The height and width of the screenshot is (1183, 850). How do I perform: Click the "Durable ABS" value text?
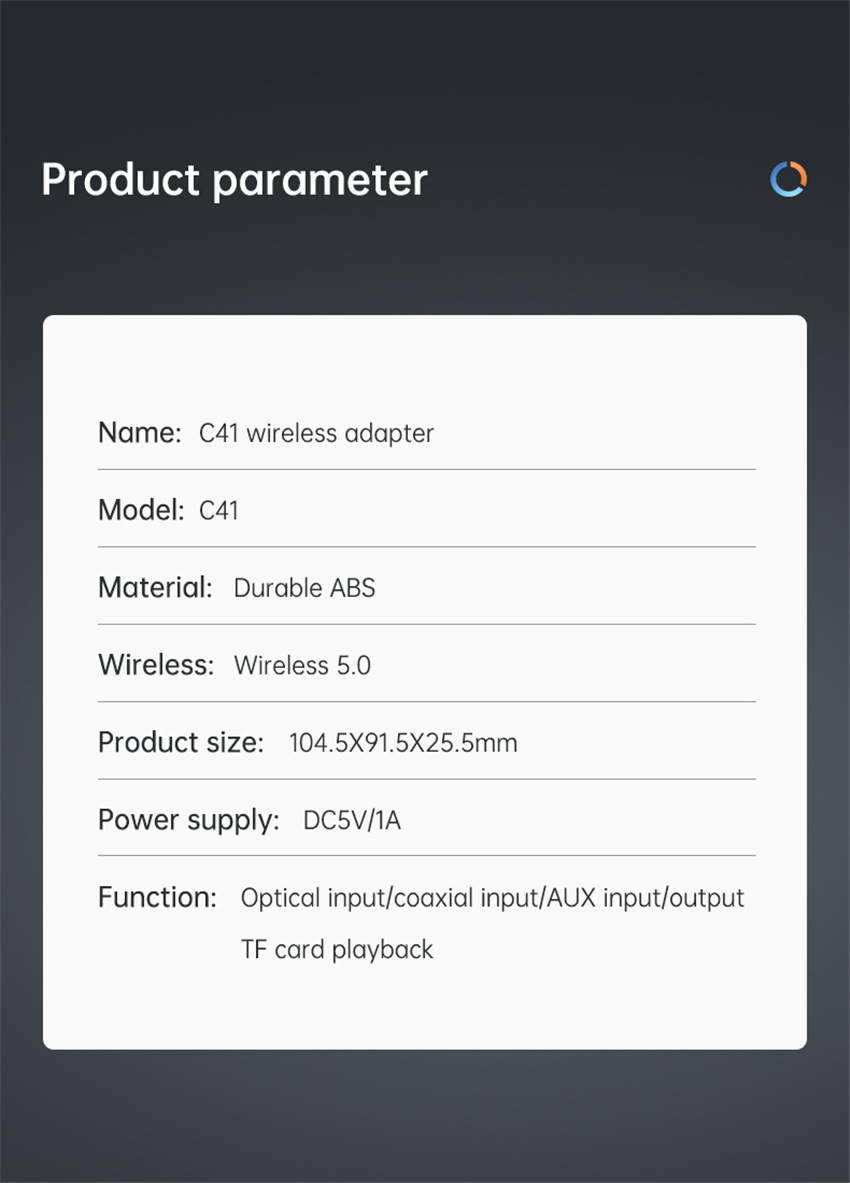tap(304, 587)
